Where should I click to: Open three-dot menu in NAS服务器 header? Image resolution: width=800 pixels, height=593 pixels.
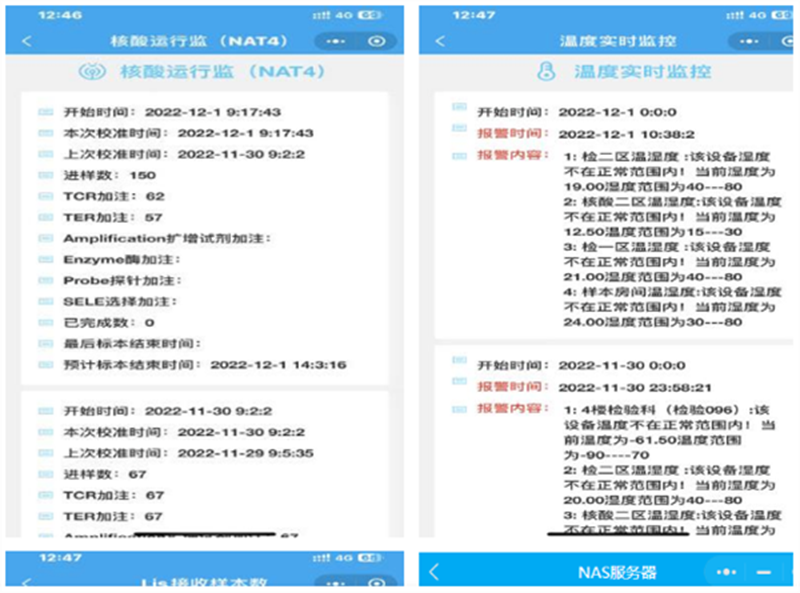point(727,572)
